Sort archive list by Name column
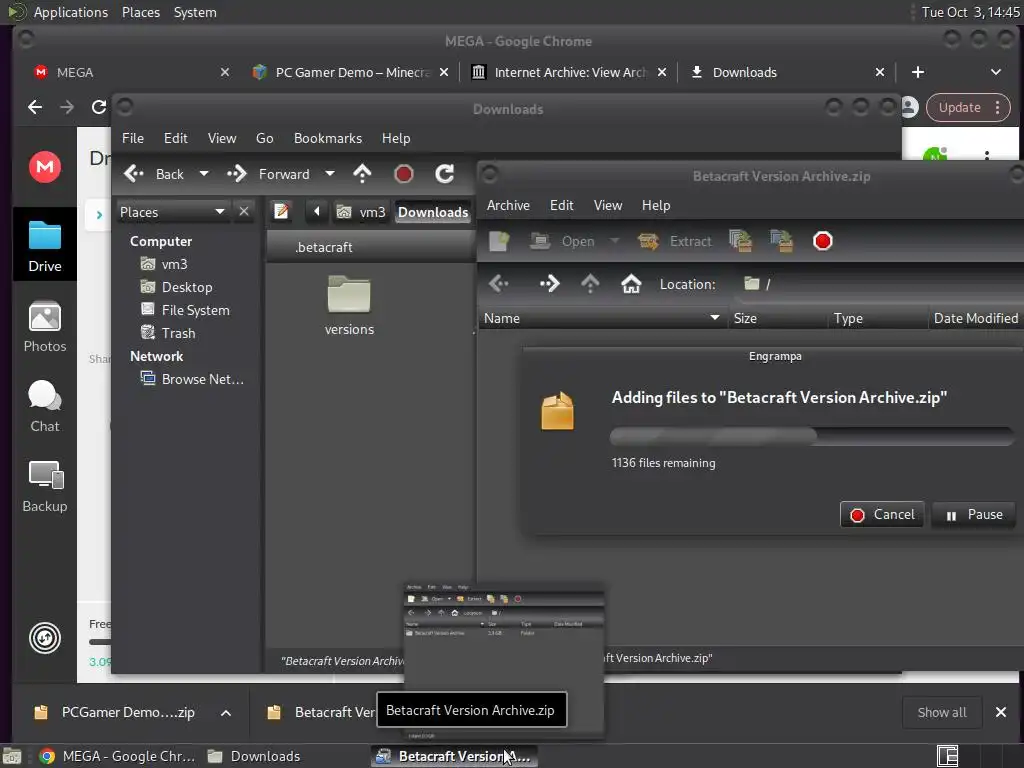Screen dimensions: 1024x768 point(601,318)
